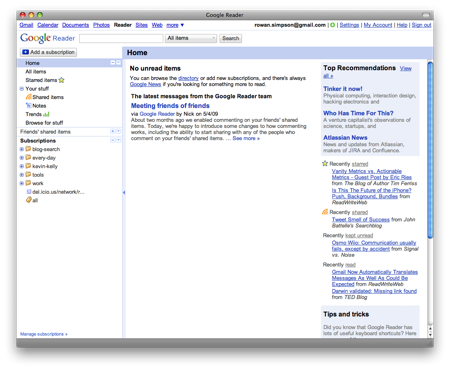Viewport: 450px width, 370px height.
Task: Click the kevin-kelly folder icon
Action: pos(28,166)
